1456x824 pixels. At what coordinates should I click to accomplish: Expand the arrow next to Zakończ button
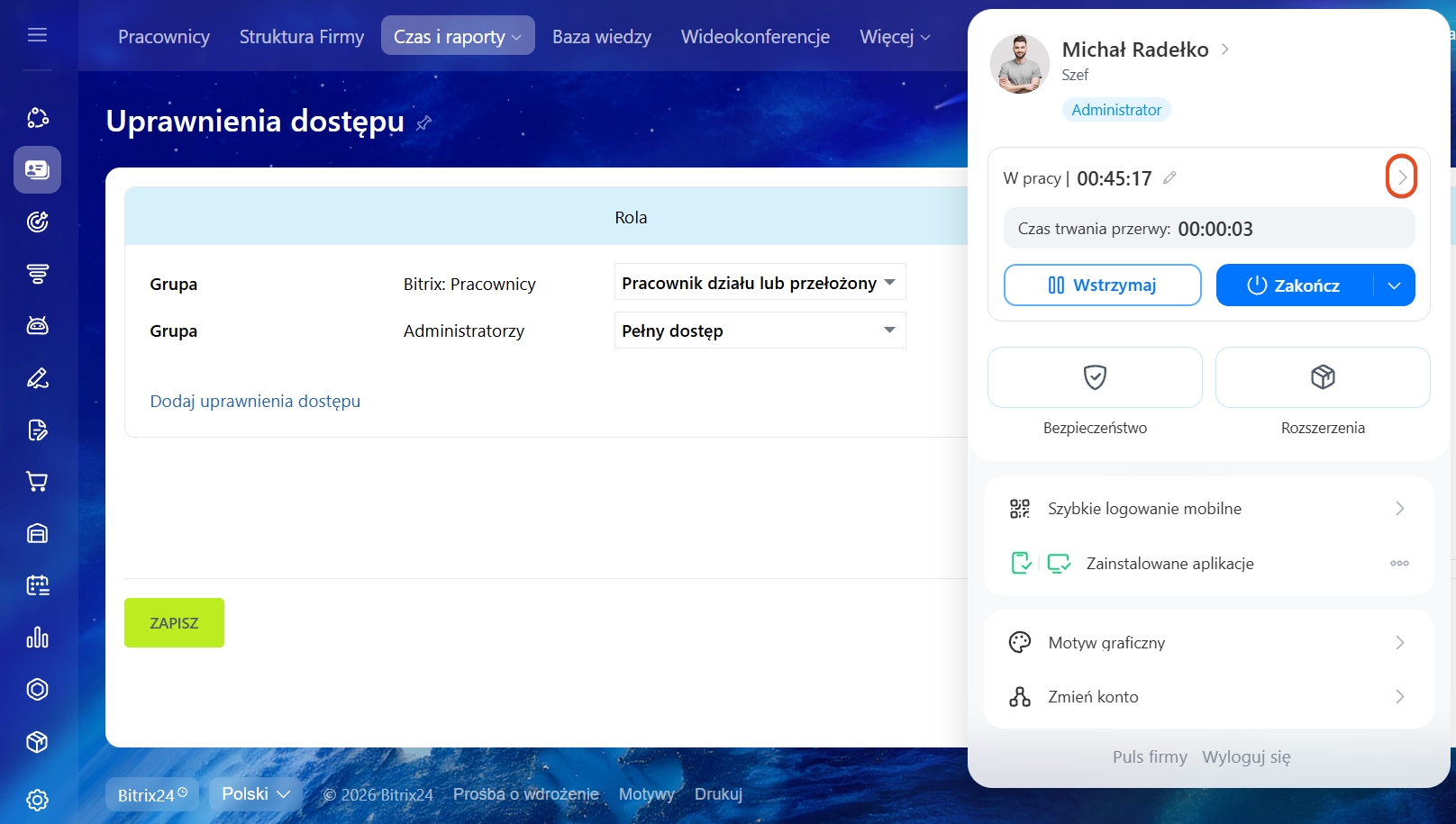coord(1394,285)
